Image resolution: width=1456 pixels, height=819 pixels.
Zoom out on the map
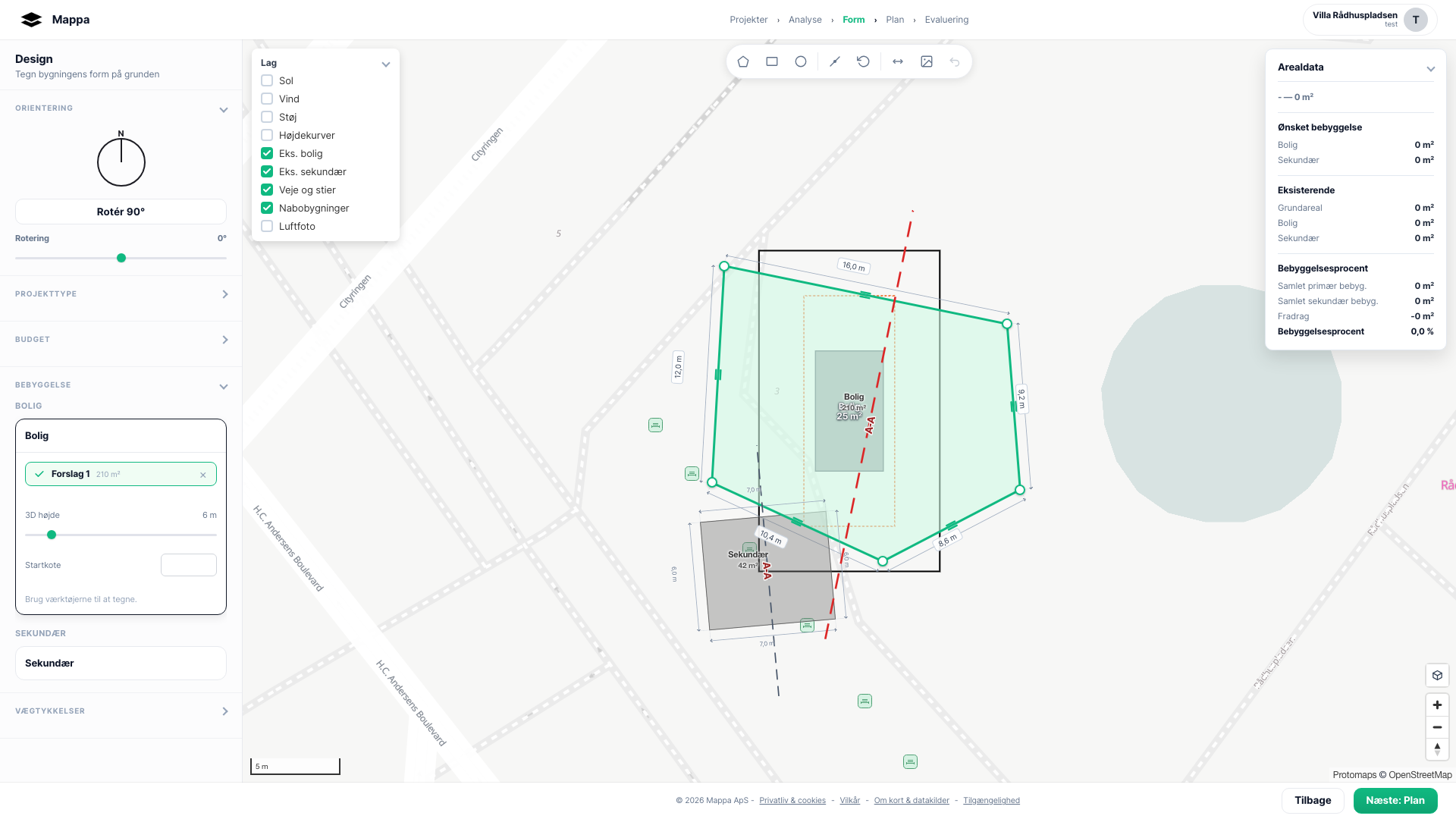pyautogui.click(x=1437, y=727)
